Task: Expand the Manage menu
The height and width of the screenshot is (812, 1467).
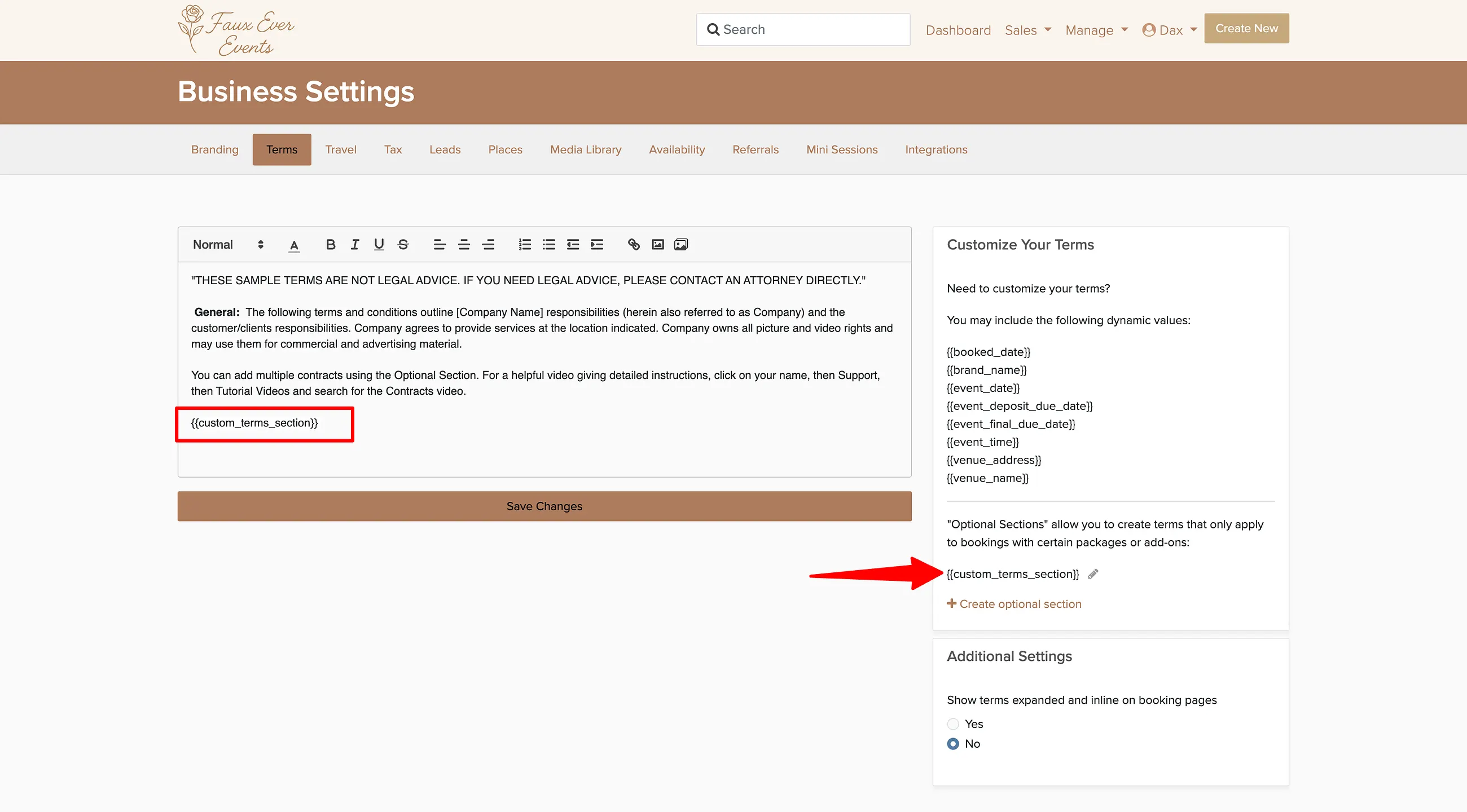Action: (1096, 30)
